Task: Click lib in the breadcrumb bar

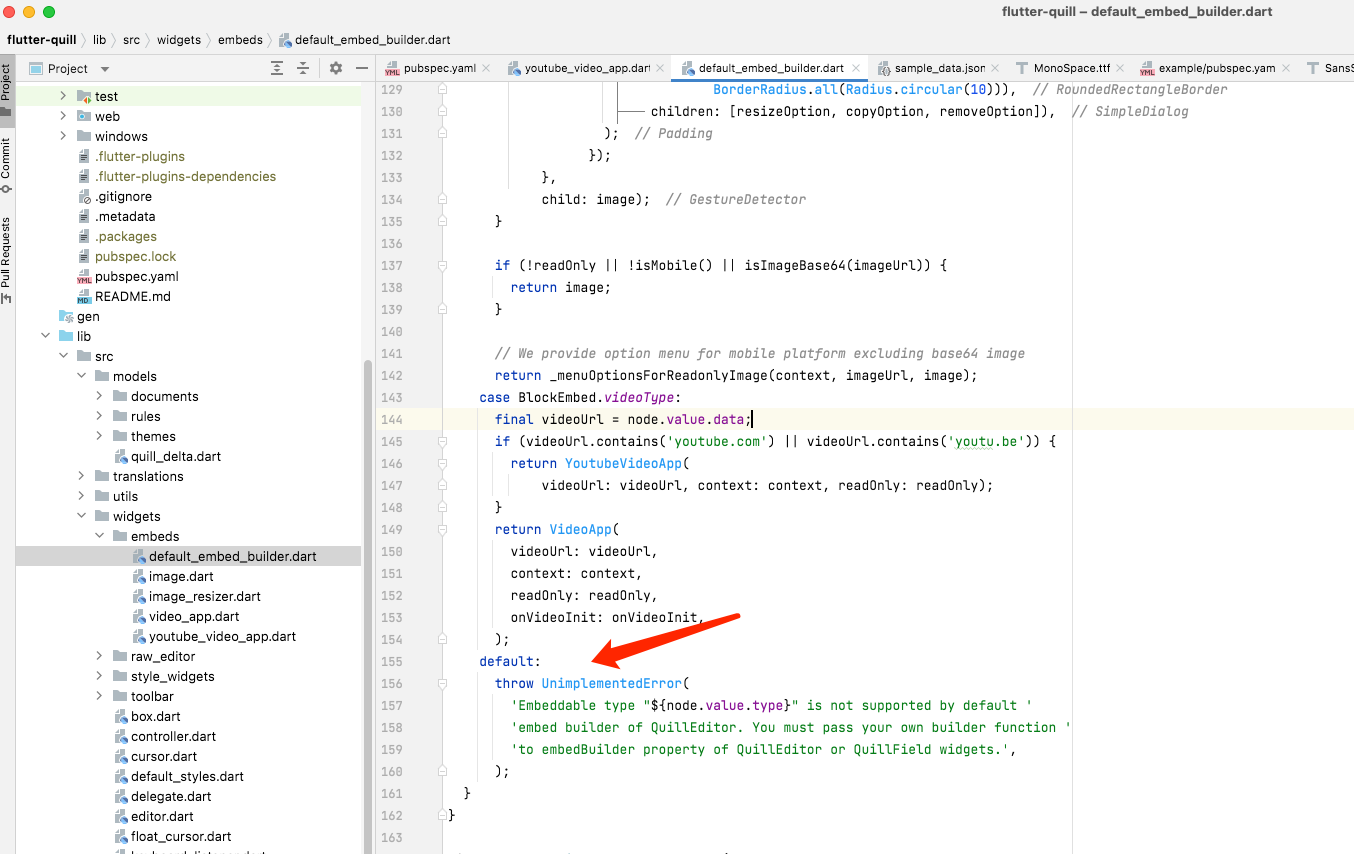Action: pyautogui.click(x=99, y=40)
